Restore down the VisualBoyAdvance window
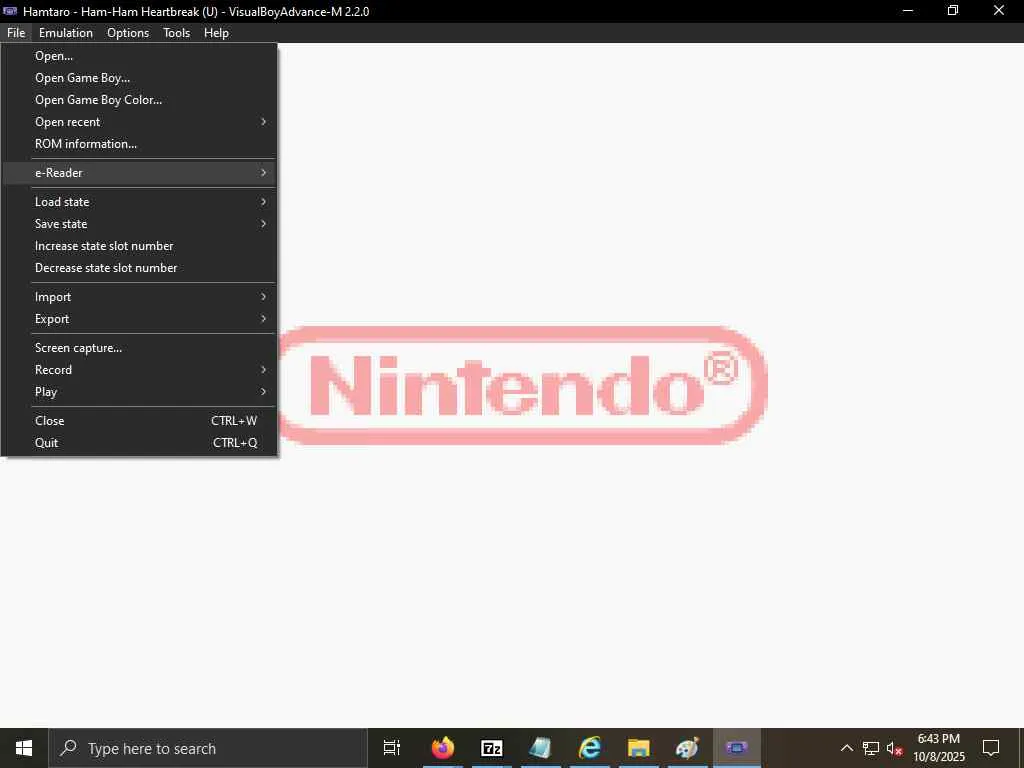 [x=953, y=11]
